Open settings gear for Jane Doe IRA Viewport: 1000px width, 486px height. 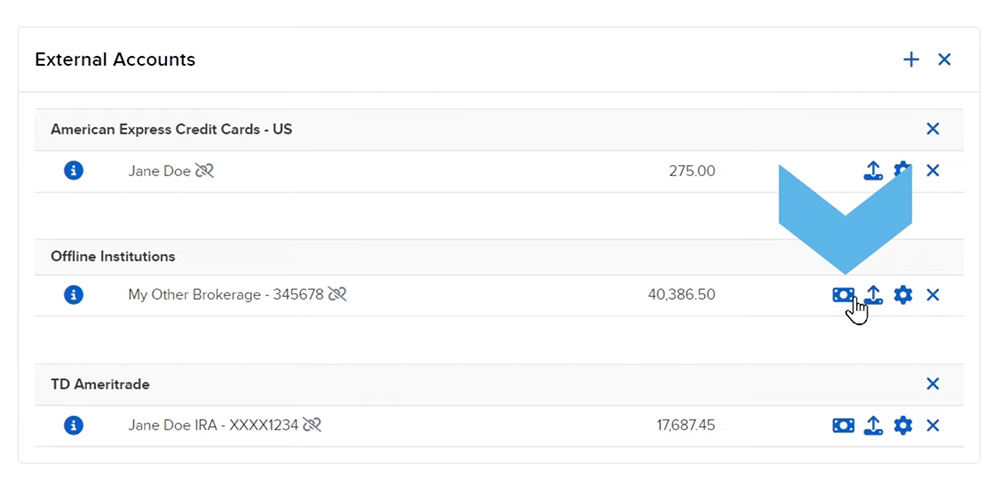coord(903,426)
